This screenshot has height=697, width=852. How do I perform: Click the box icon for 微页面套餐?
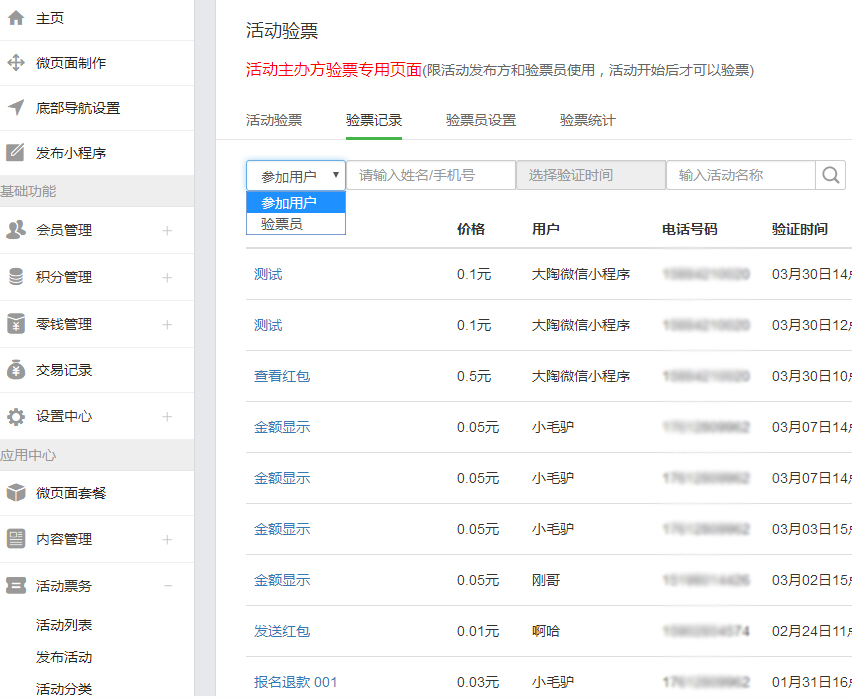point(16,493)
